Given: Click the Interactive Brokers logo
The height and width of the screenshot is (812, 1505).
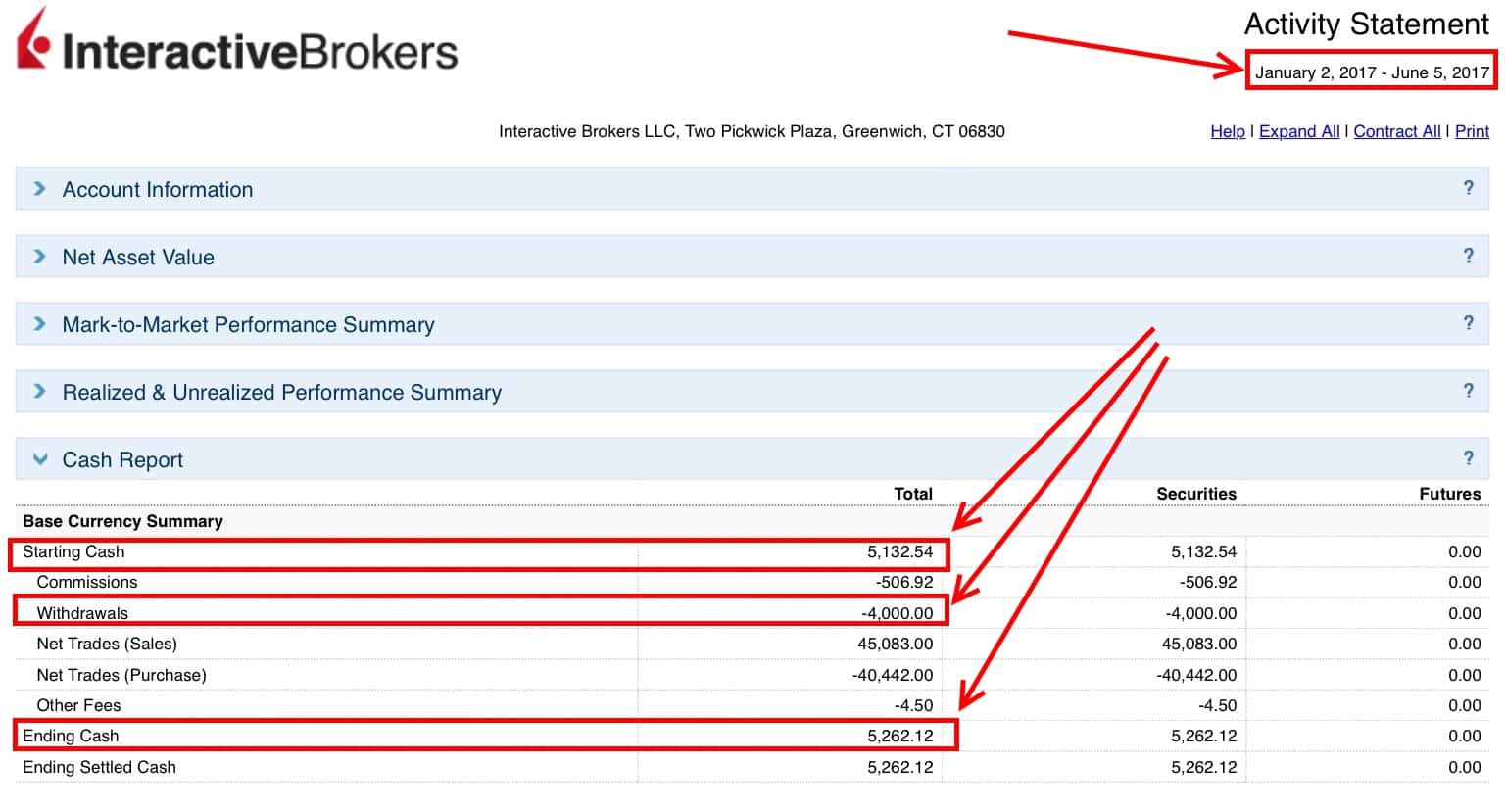Looking at the screenshot, I should click(237, 44).
